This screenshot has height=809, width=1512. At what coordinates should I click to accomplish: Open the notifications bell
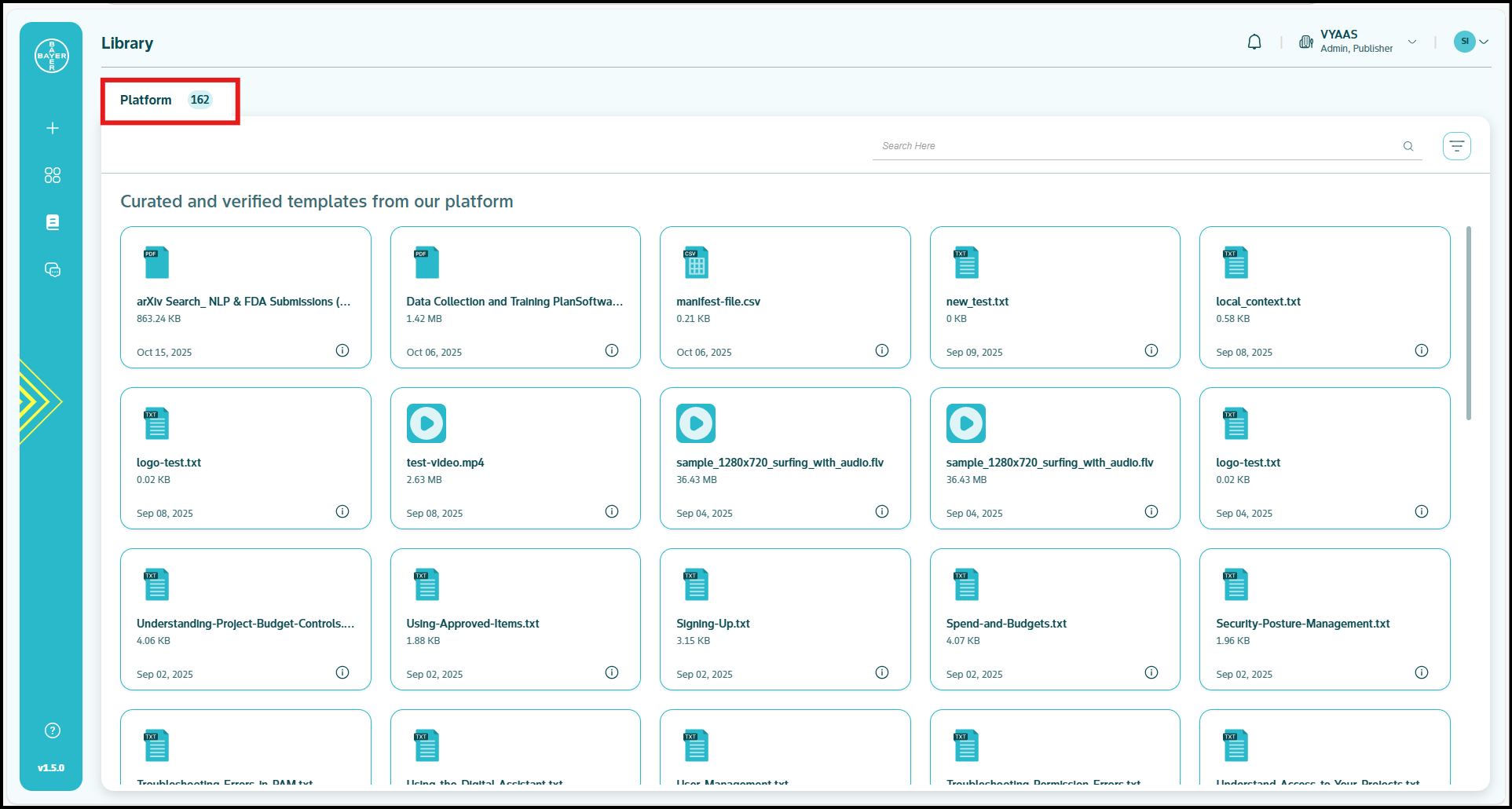1254,42
